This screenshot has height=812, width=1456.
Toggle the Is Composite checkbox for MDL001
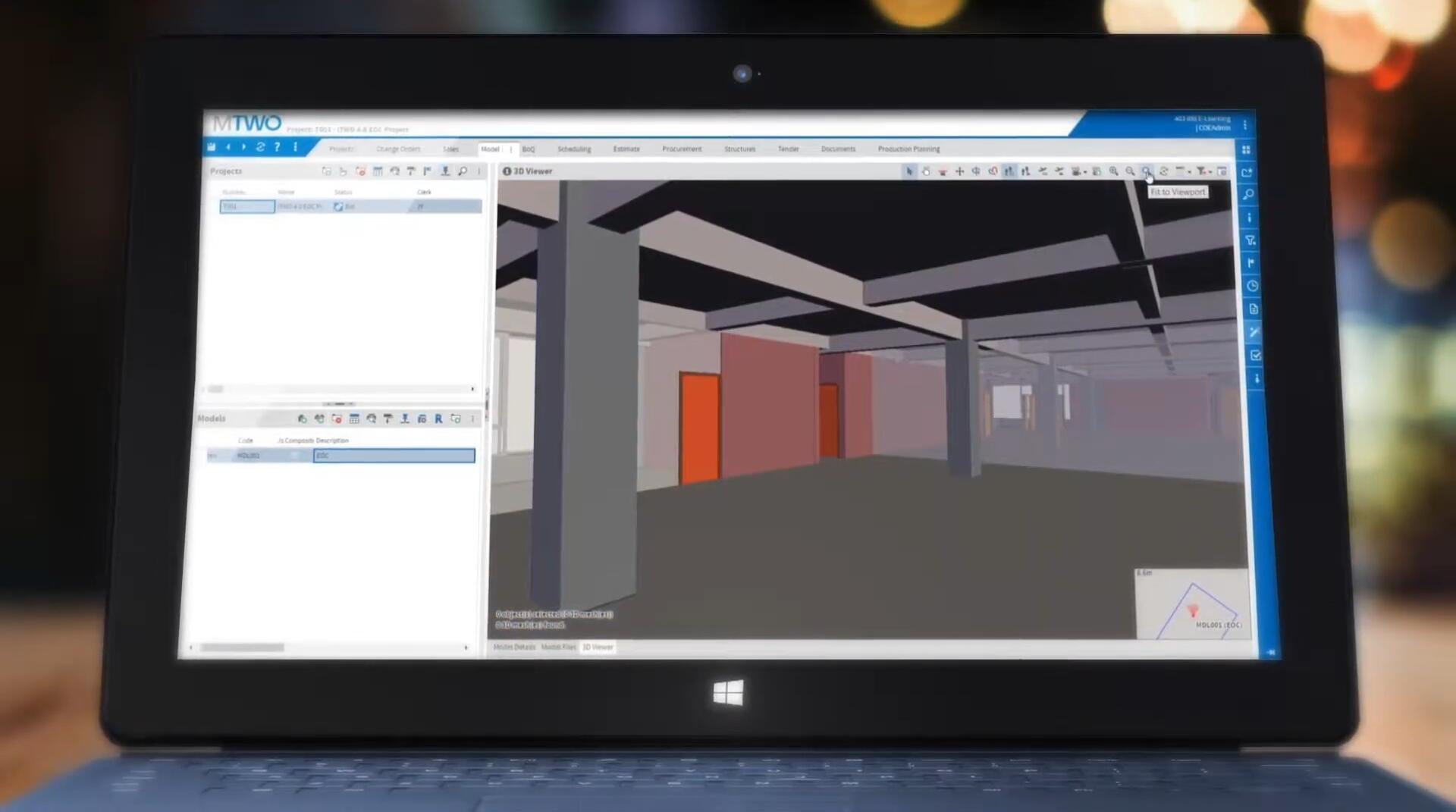[x=294, y=455]
